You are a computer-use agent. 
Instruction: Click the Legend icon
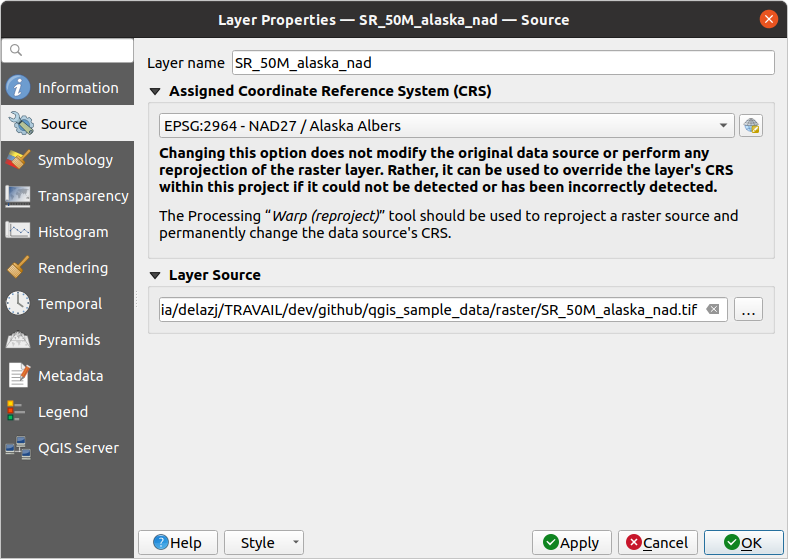tap(18, 412)
